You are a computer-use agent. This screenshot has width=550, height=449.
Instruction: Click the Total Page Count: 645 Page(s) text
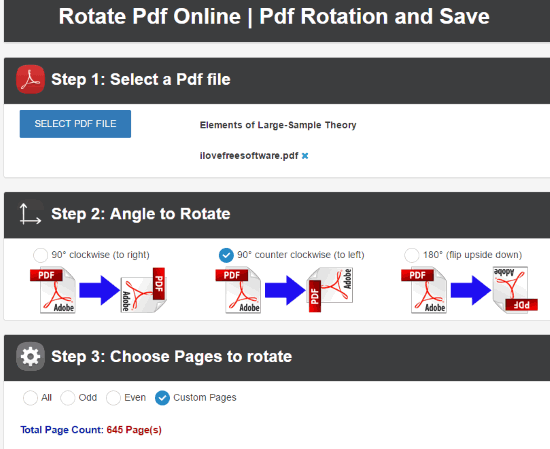[x=91, y=430]
